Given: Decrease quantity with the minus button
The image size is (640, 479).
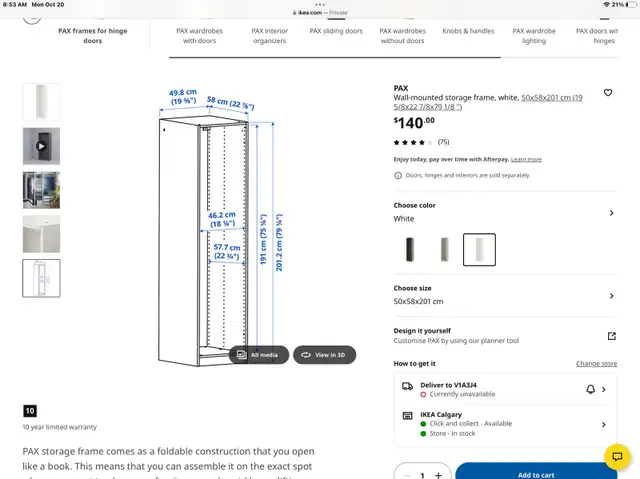Looking at the screenshot, I should pos(405,475).
